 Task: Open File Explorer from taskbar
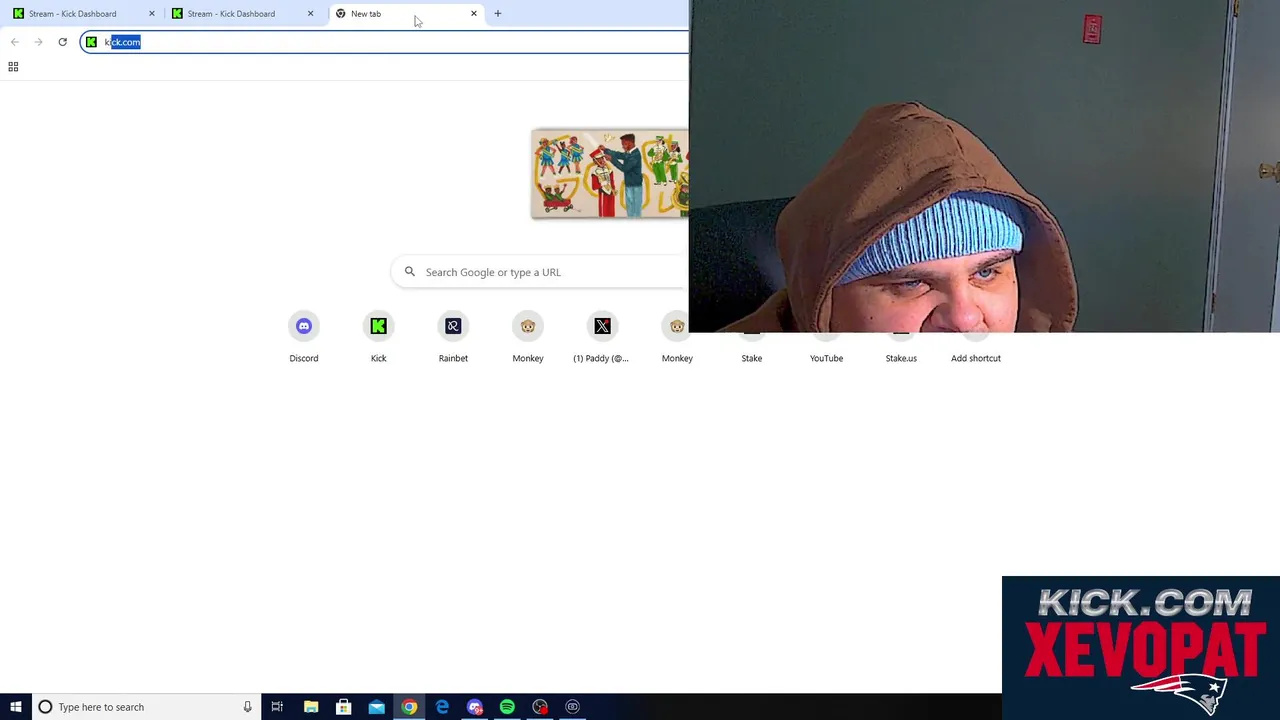tap(311, 707)
